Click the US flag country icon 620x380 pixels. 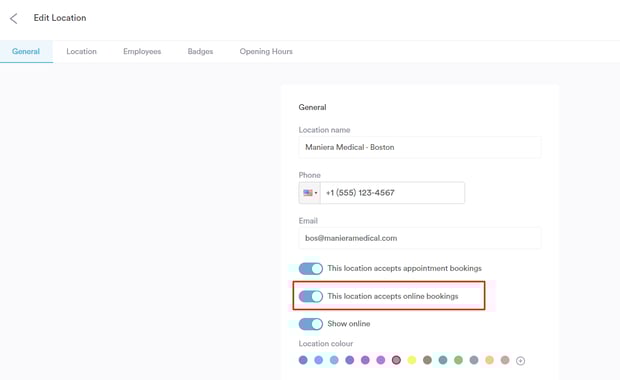click(x=308, y=193)
